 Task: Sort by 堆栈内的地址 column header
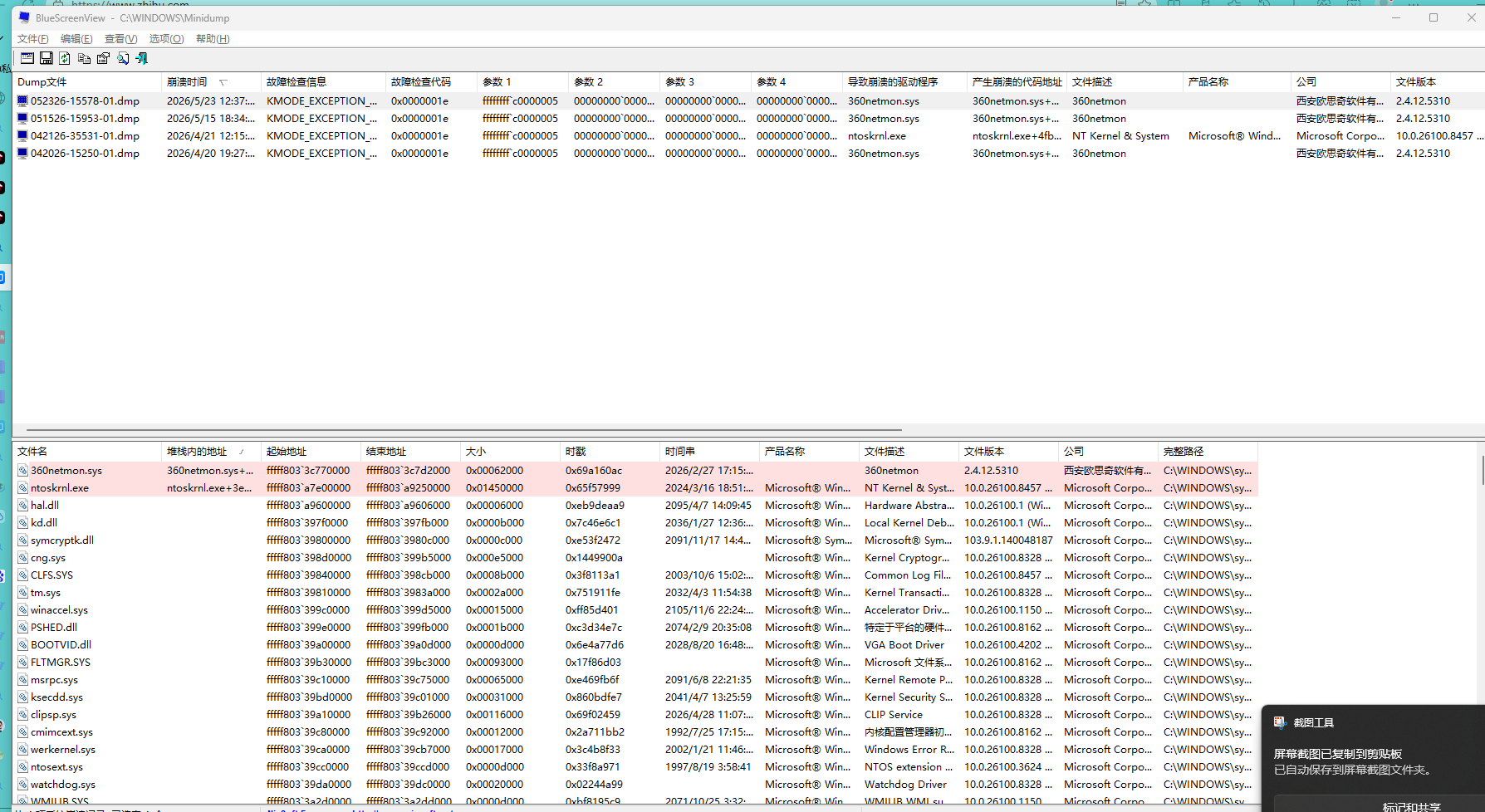pyautogui.click(x=211, y=452)
